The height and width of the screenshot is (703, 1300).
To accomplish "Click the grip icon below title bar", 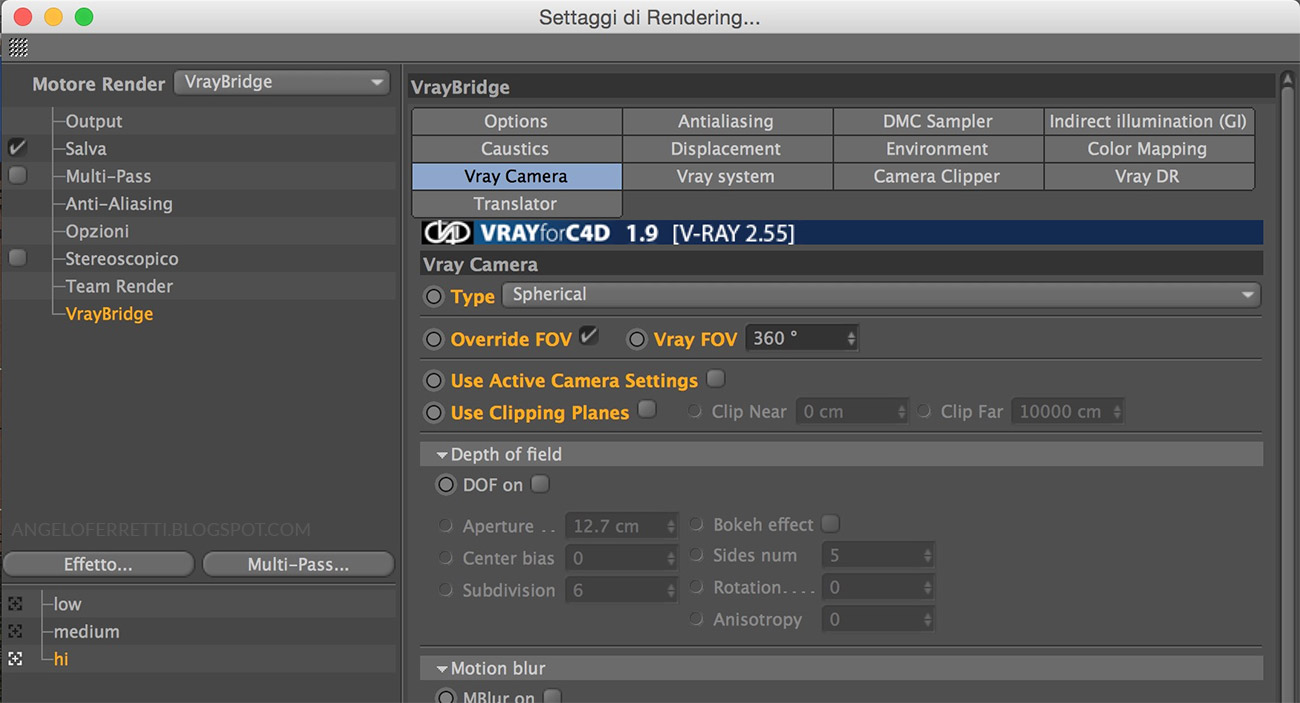I will pos(18,48).
